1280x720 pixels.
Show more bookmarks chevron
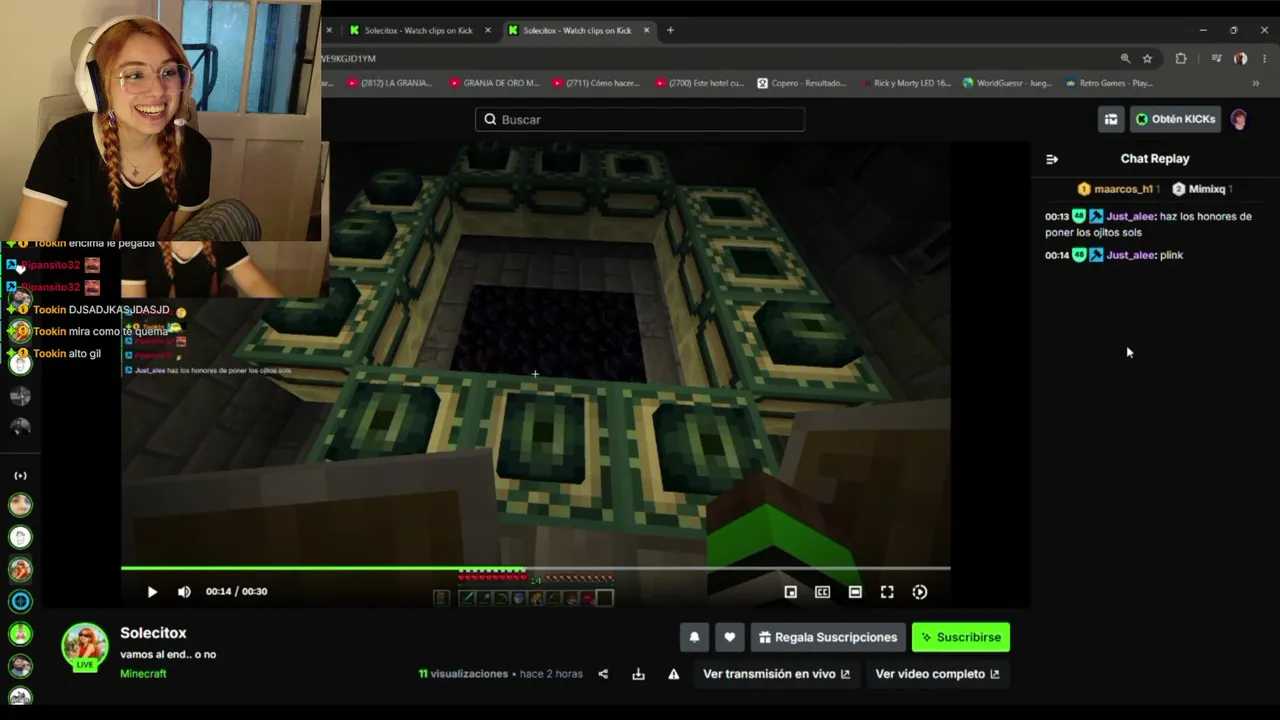point(1256,84)
